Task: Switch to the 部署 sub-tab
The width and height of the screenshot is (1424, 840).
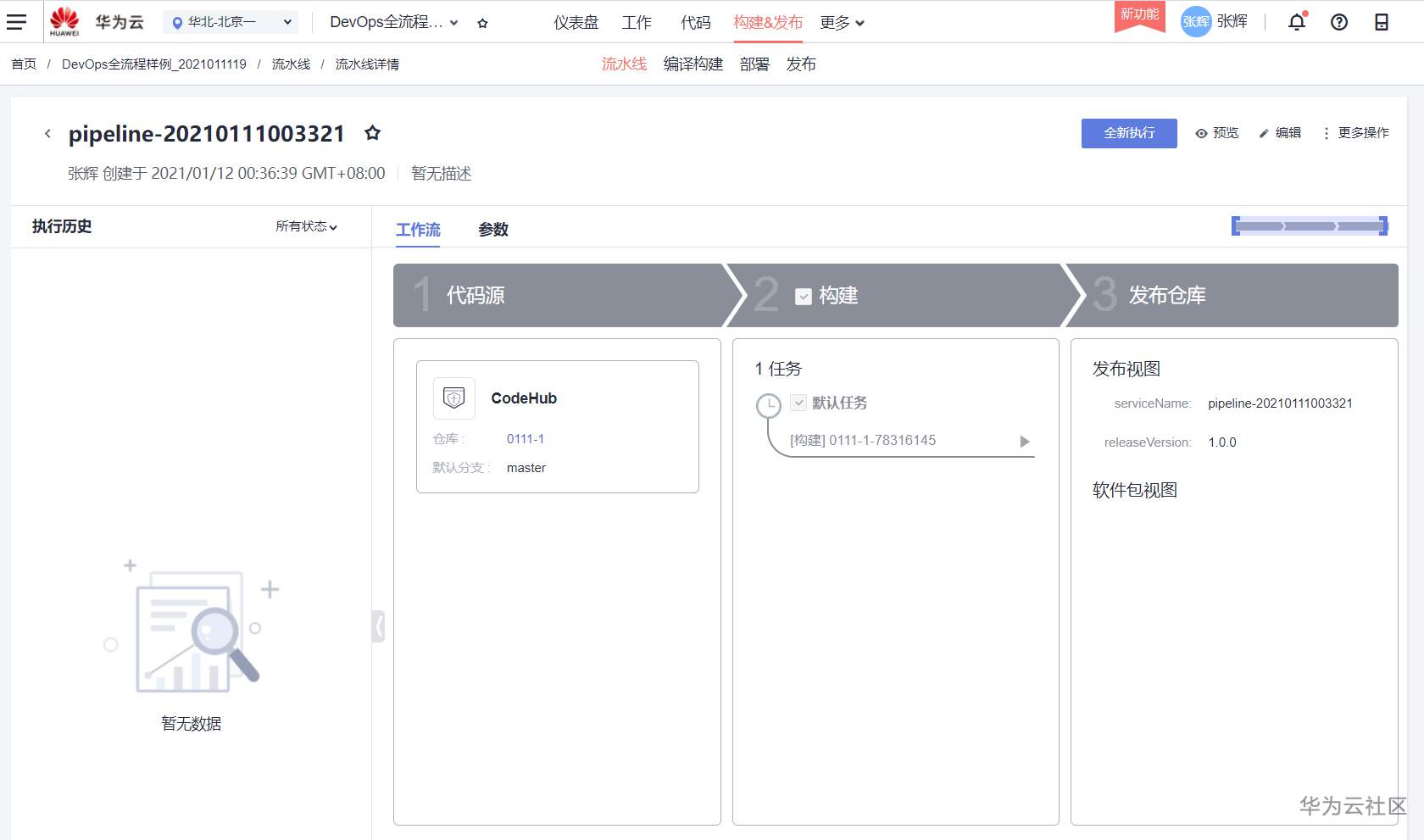Action: (x=754, y=64)
